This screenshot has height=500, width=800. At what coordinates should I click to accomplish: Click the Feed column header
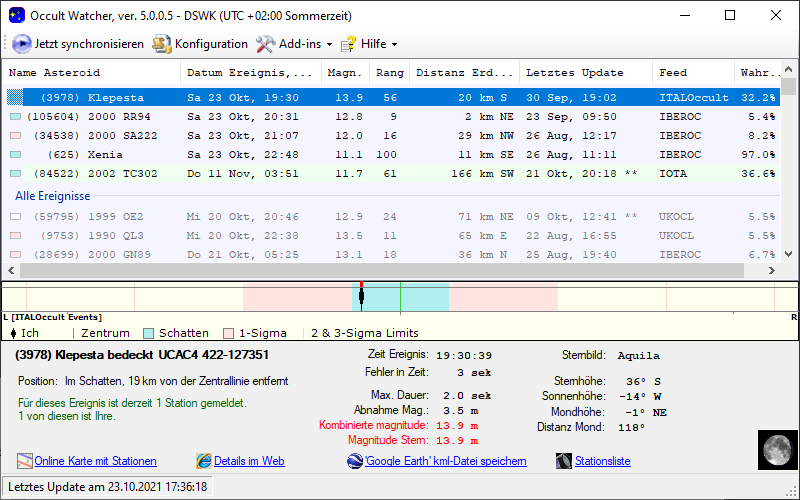(x=673, y=73)
